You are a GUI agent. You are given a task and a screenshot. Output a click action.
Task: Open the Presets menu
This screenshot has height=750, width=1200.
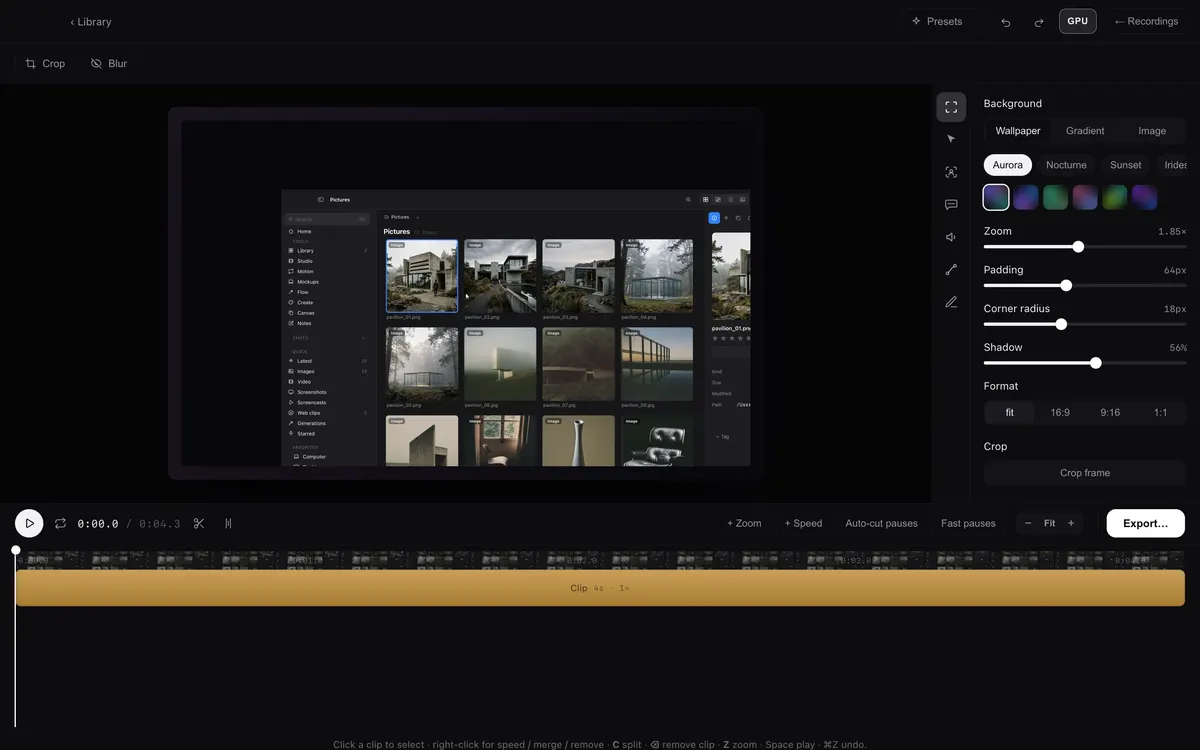click(937, 21)
